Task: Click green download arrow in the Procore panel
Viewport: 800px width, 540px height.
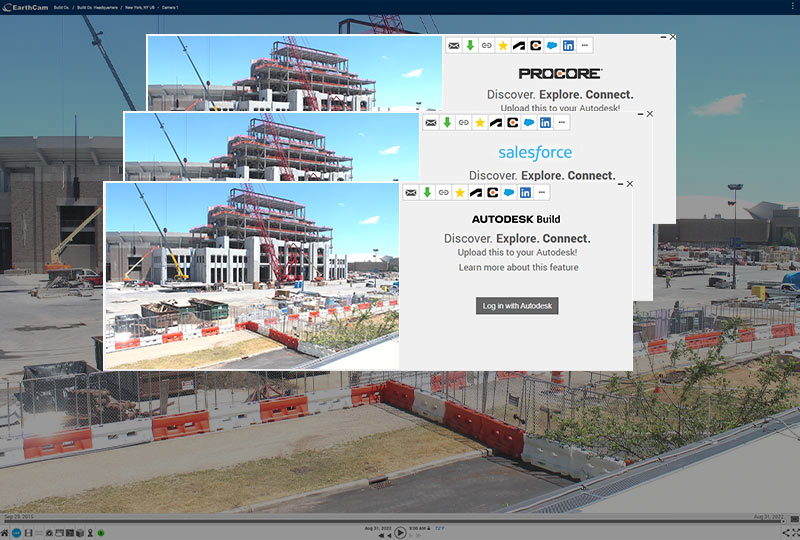Action: tap(470, 45)
